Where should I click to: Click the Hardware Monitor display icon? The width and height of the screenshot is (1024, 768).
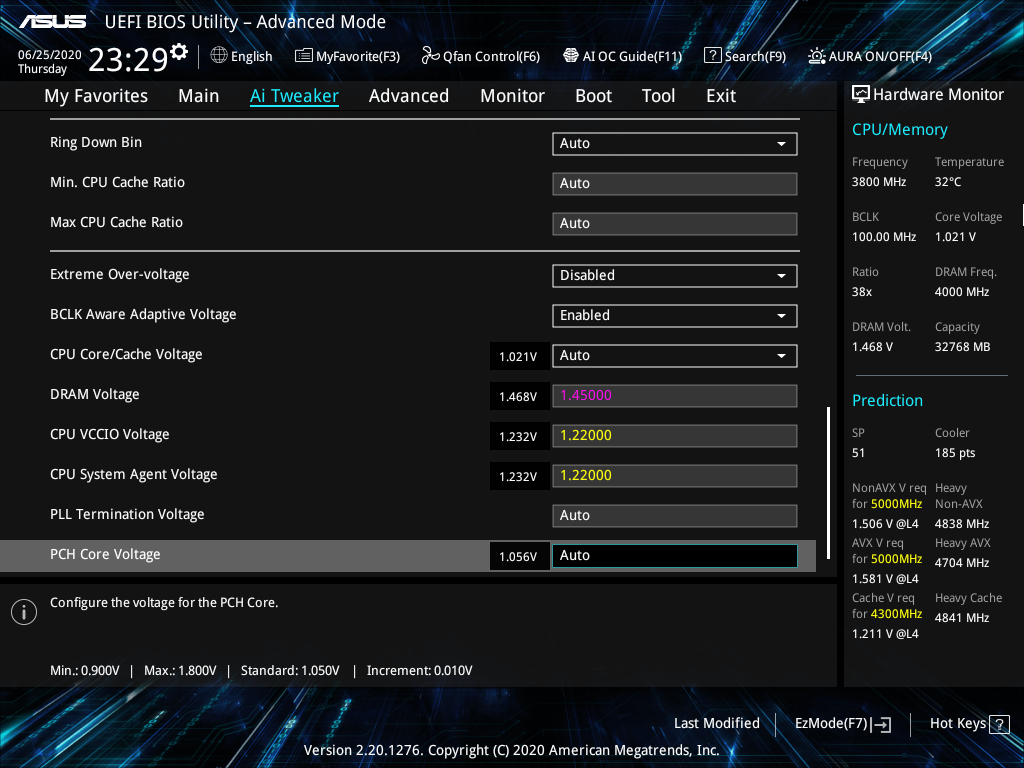pos(861,95)
